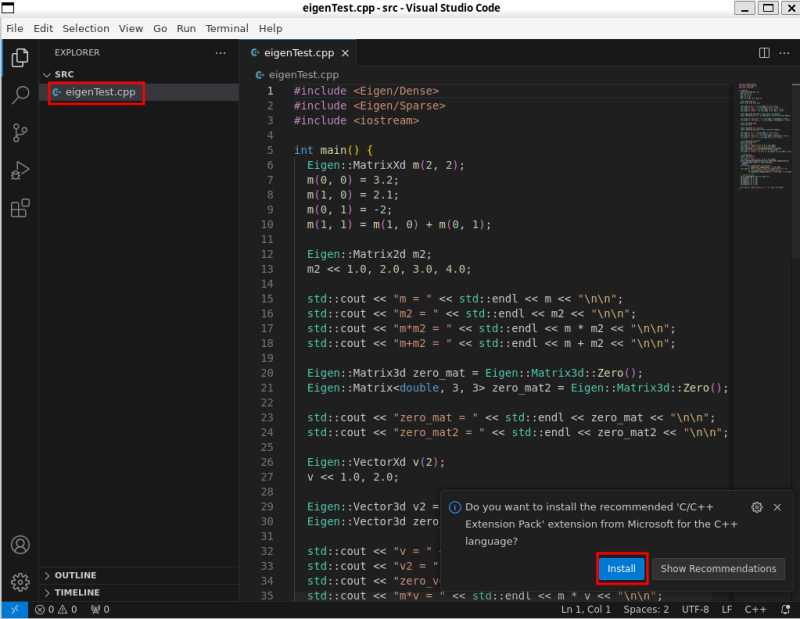
Task: Click eigenTest.cpp in the breadcrumb
Action: tap(304, 75)
